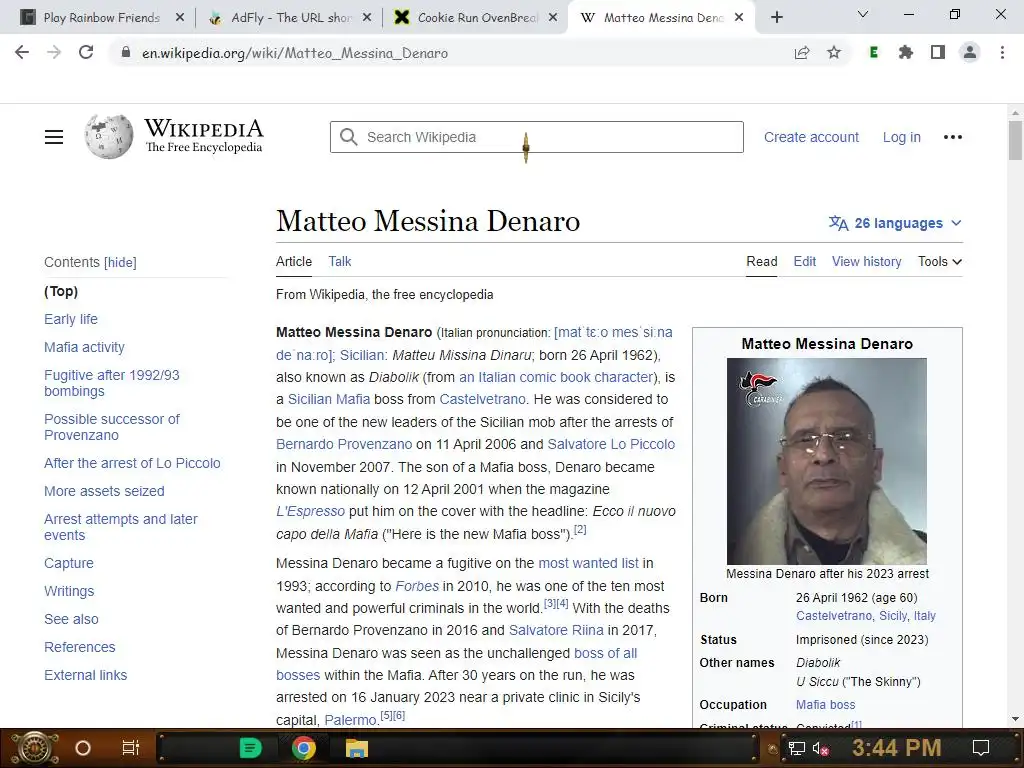Open a new browser tab with plus
The image size is (1024, 768).
pyautogui.click(x=776, y=18)
